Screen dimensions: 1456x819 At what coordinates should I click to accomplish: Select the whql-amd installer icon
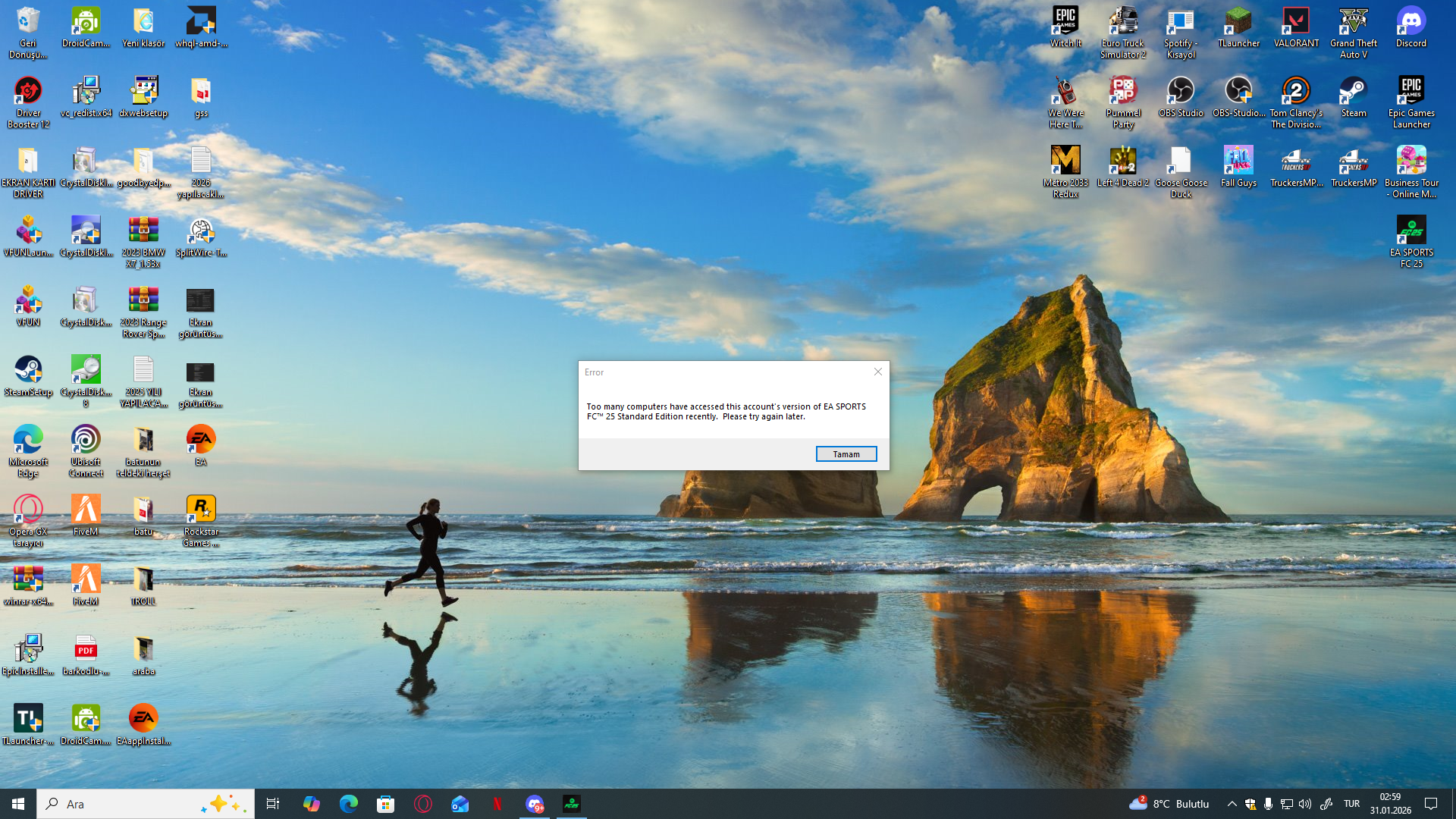(201, 28)
